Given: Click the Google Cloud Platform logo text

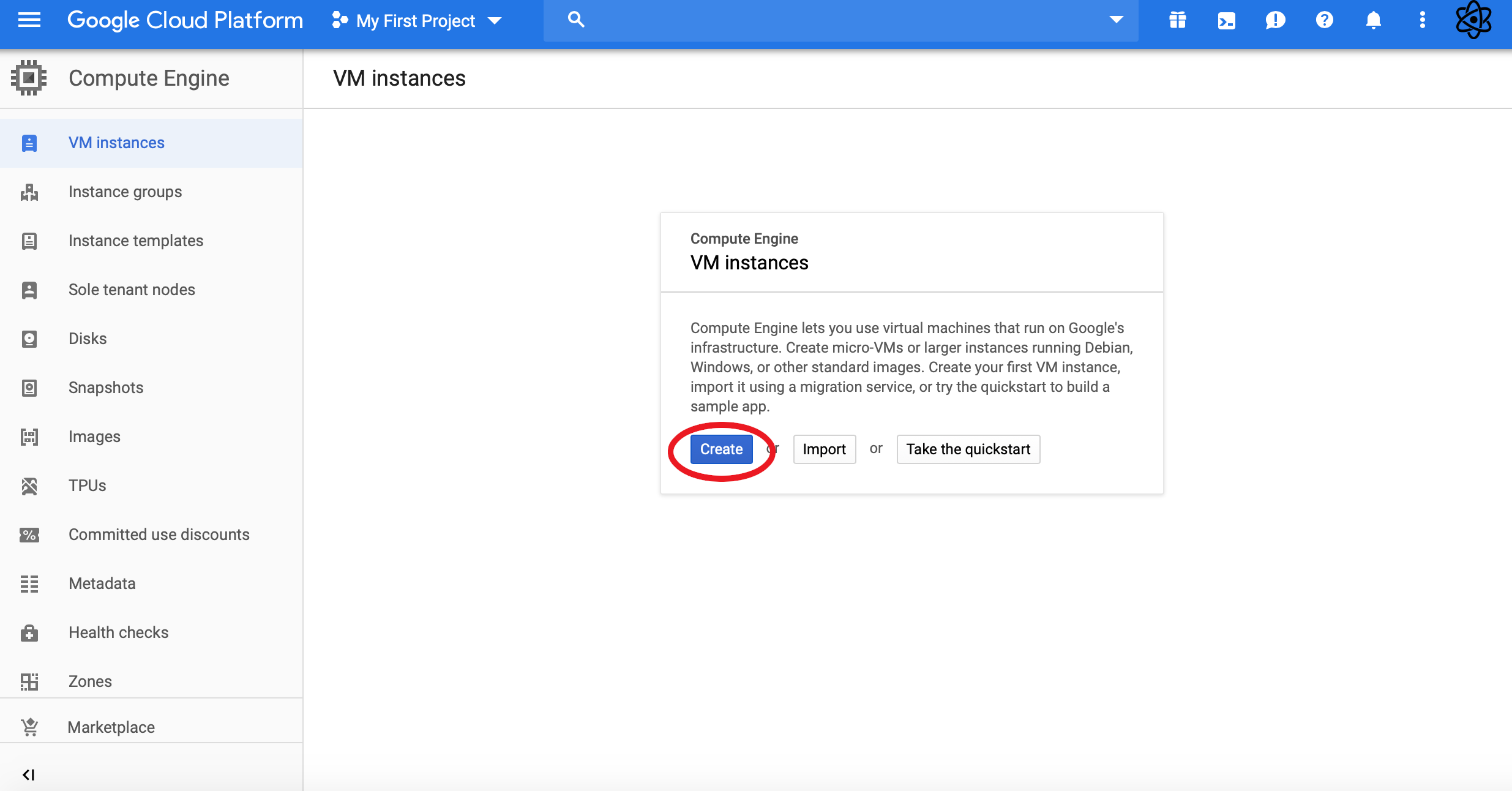Looking at the screenshot, I should point(185,20).
